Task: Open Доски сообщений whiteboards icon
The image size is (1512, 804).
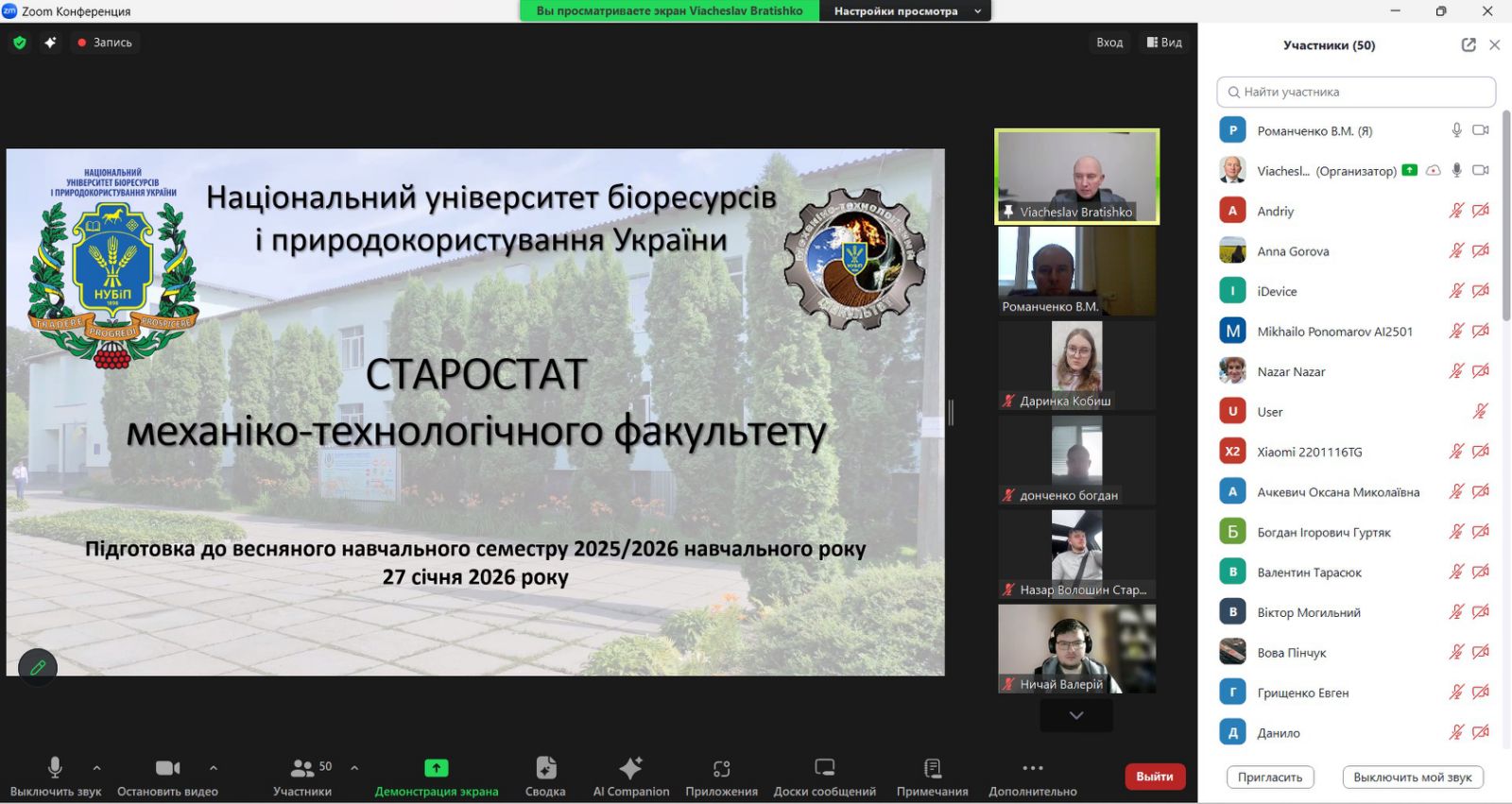Action: click(824, 768)
